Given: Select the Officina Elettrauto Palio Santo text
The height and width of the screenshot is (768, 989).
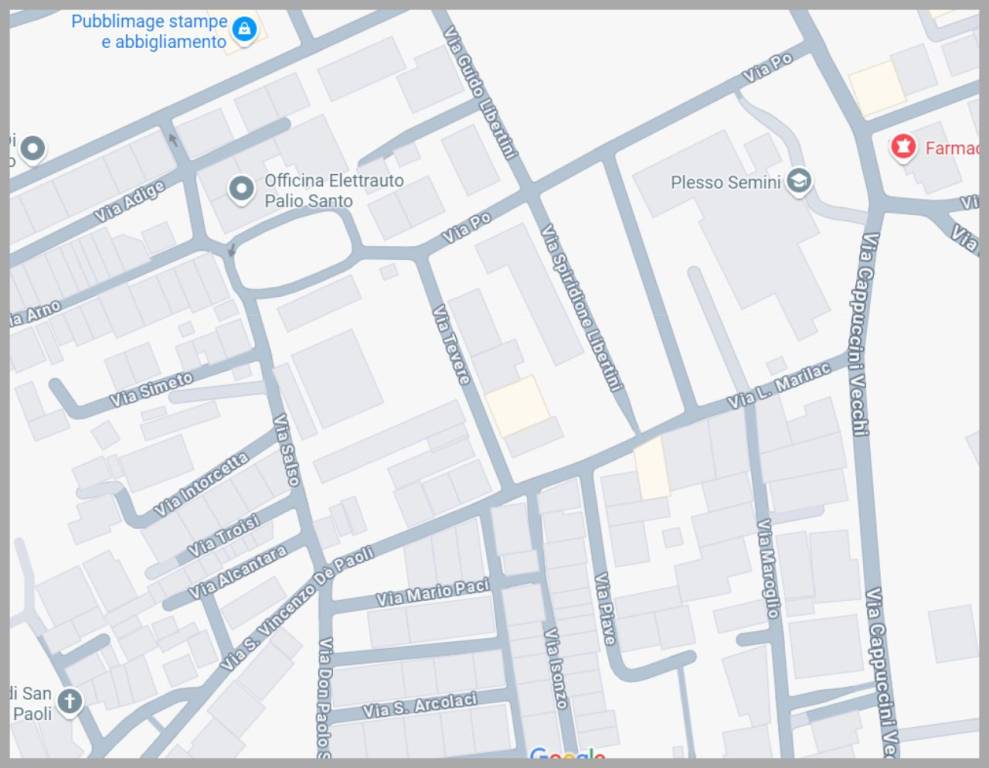Looking at the screenshot, I should [x=333, y=190].
